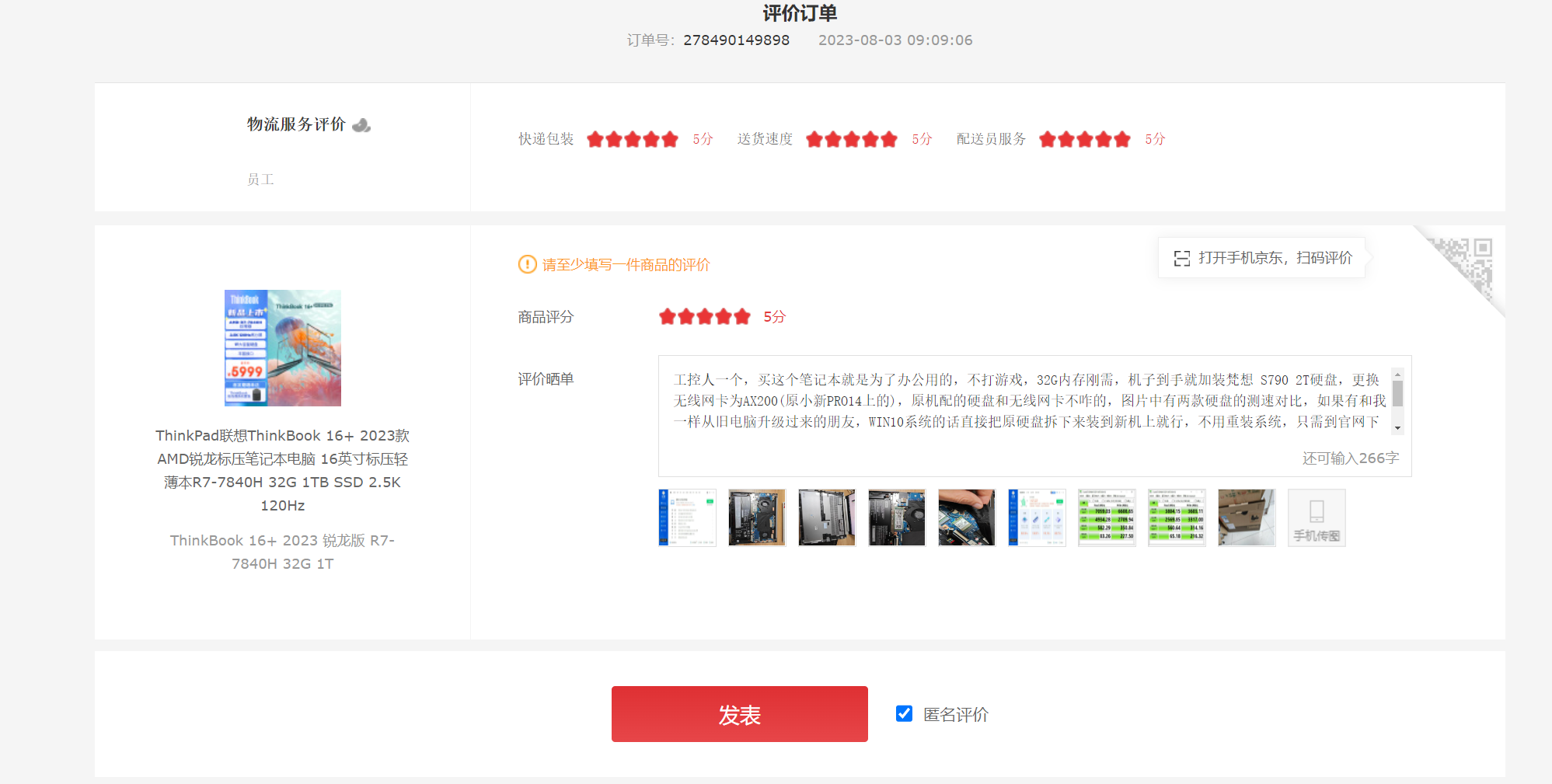Click the 员工 label under logistics

260,179
